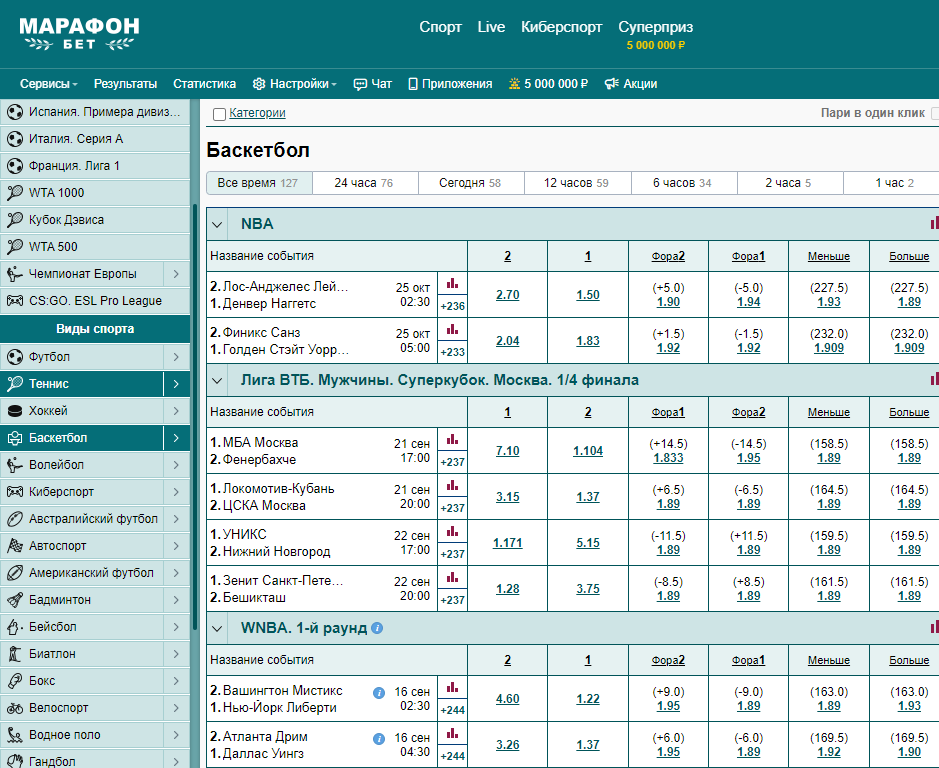Click info icon beside Вашингтон Мистикс row
The image size is (939, 768).
coord(378,693)
